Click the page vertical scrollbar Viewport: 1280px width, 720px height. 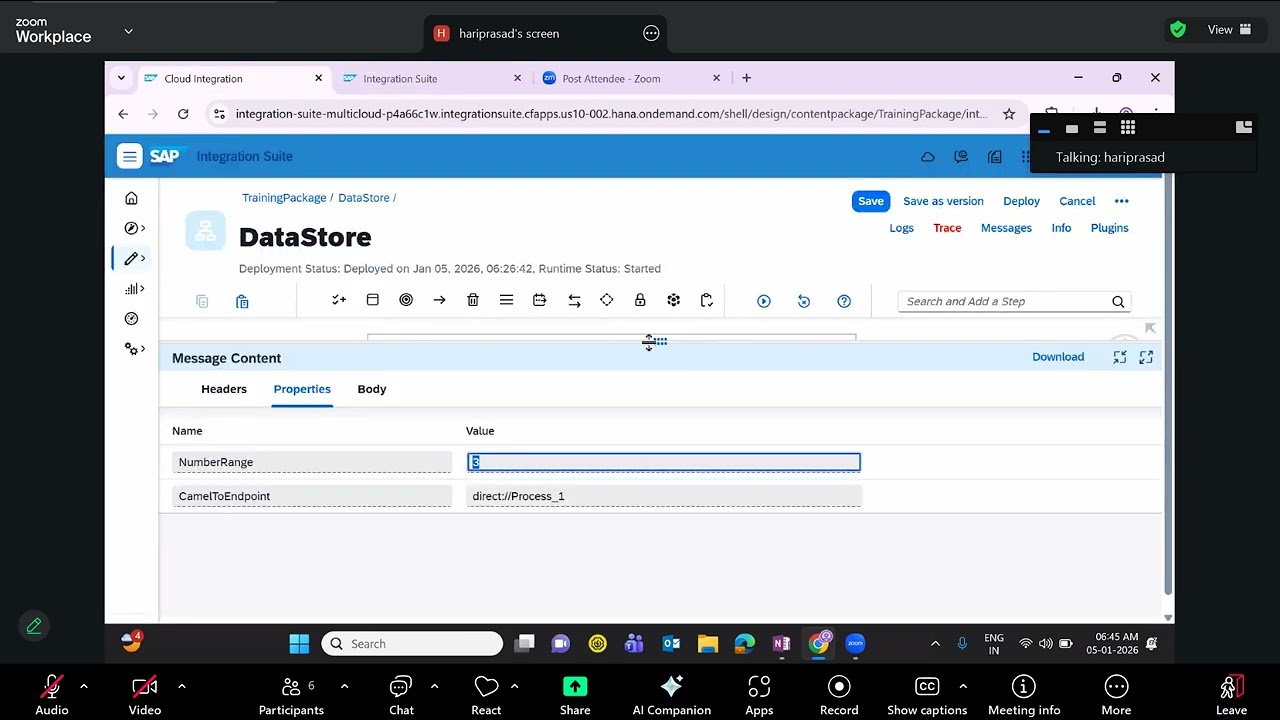click(x=1168, y=384)
